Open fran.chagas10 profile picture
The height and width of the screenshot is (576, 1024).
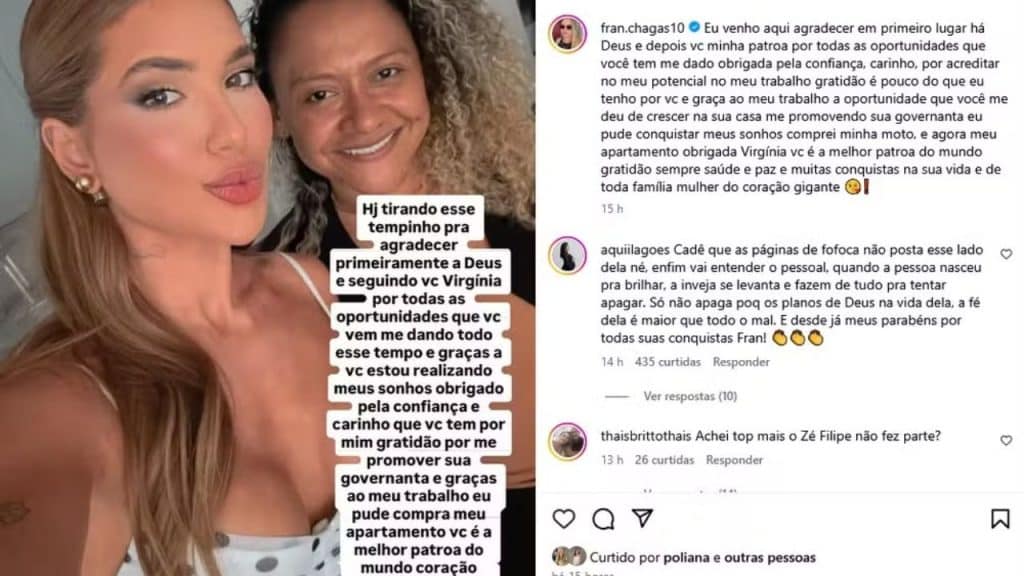pyautogui.click(x=567, y=33)
